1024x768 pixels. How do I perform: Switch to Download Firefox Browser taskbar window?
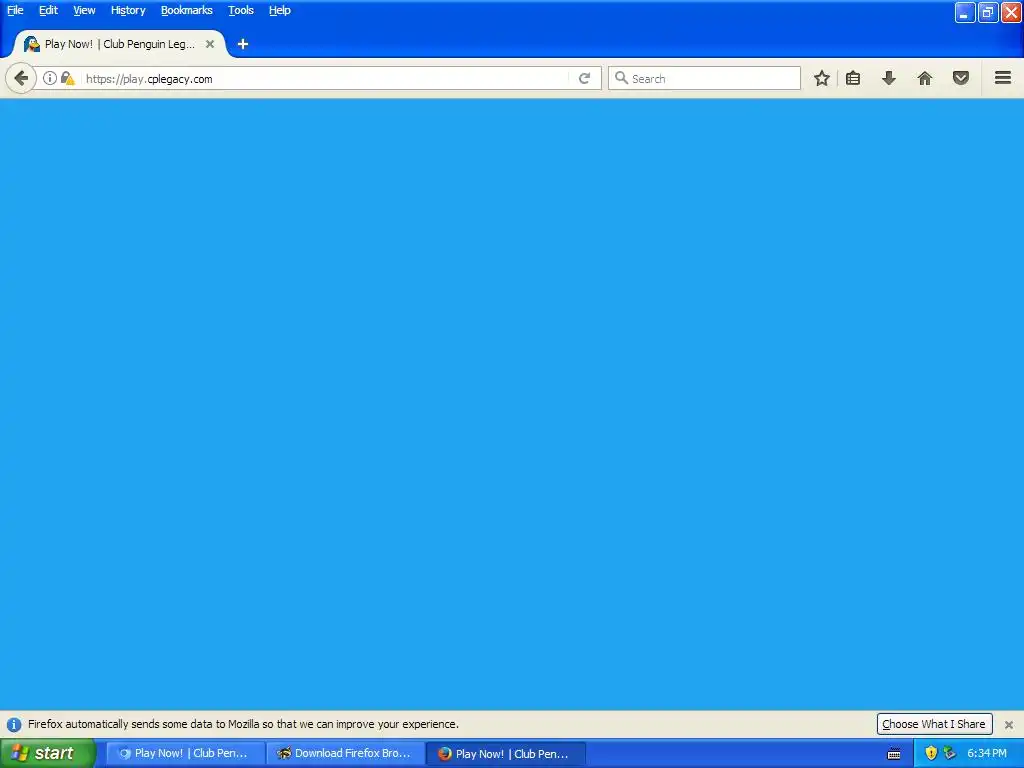[345, 753]
